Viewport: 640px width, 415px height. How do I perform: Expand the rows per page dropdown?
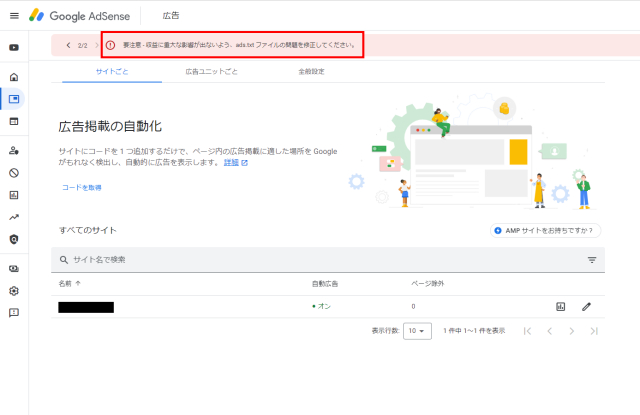coord(417,330)
